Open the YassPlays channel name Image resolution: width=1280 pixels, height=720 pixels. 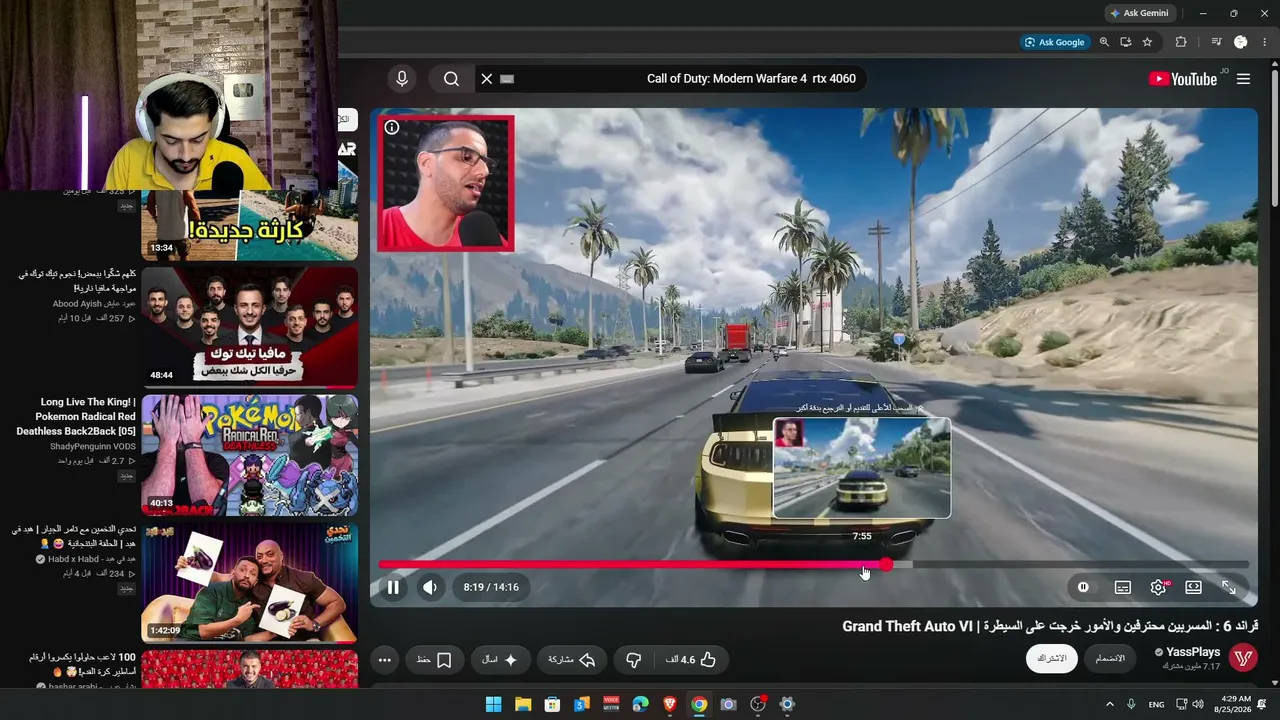[1192, 652]
